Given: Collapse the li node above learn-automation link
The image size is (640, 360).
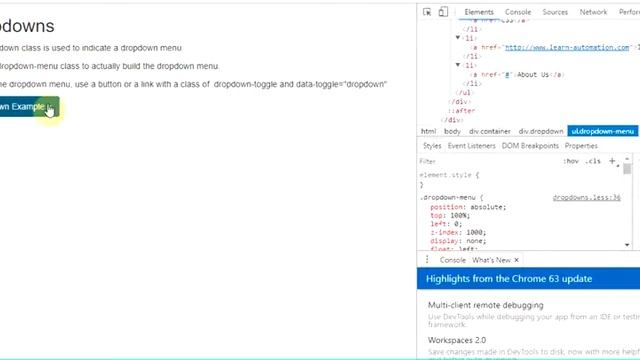Looking at the screenshot, I should [458, 38].
